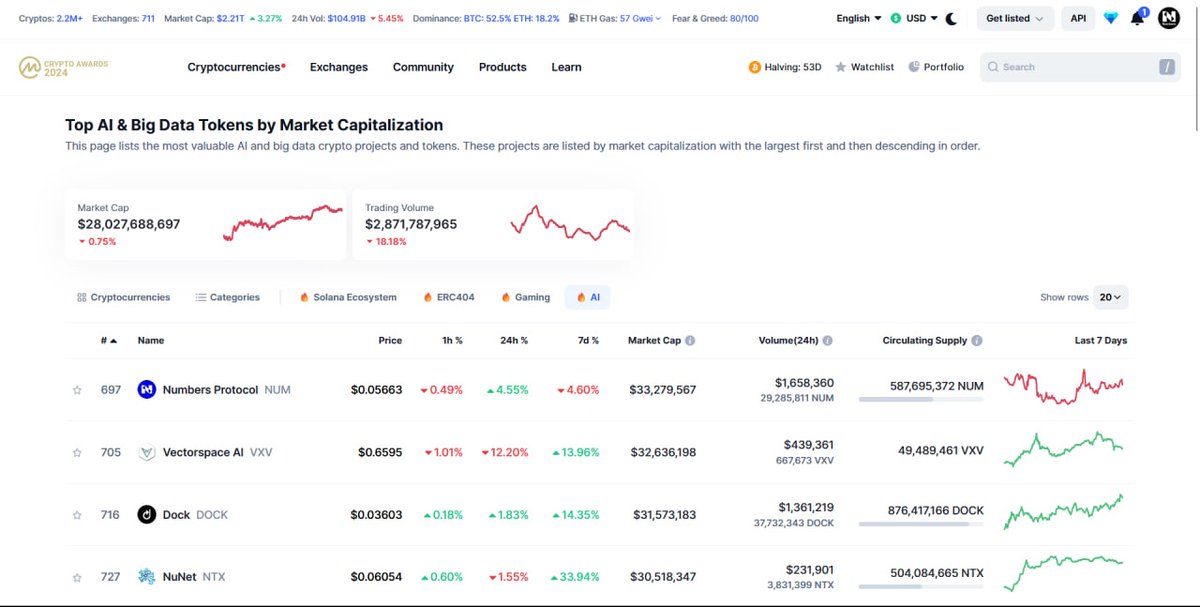This screenshot has height=607, width=1200.
Task: Click Cryptos 2.2M+ stat link
Action: tap(50, 18)
